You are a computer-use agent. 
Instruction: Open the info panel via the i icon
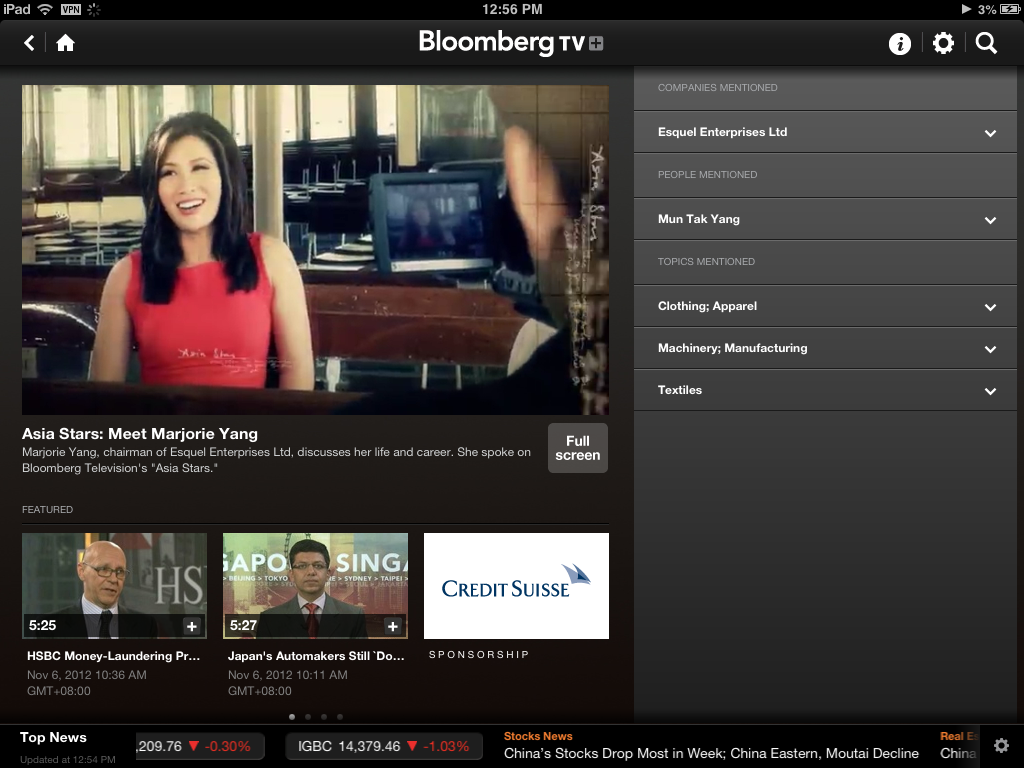click(899, 43)
